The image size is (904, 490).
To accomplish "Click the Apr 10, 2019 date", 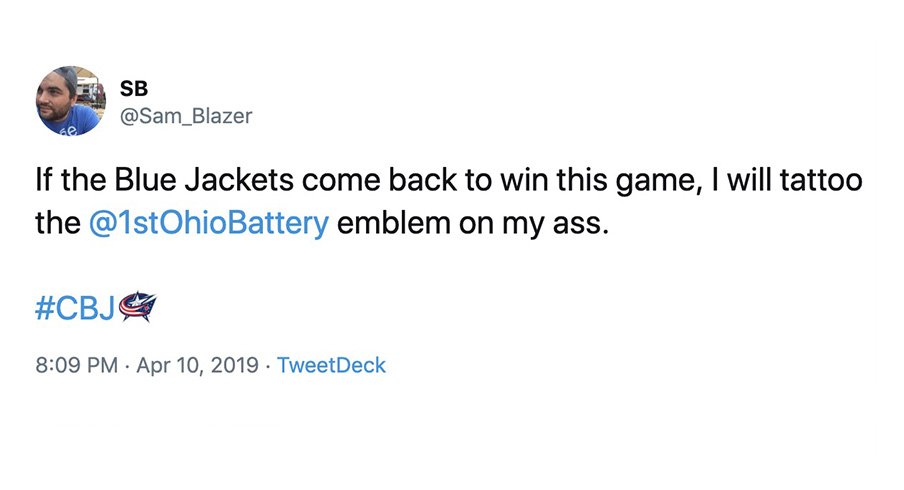I will point(197,365).
